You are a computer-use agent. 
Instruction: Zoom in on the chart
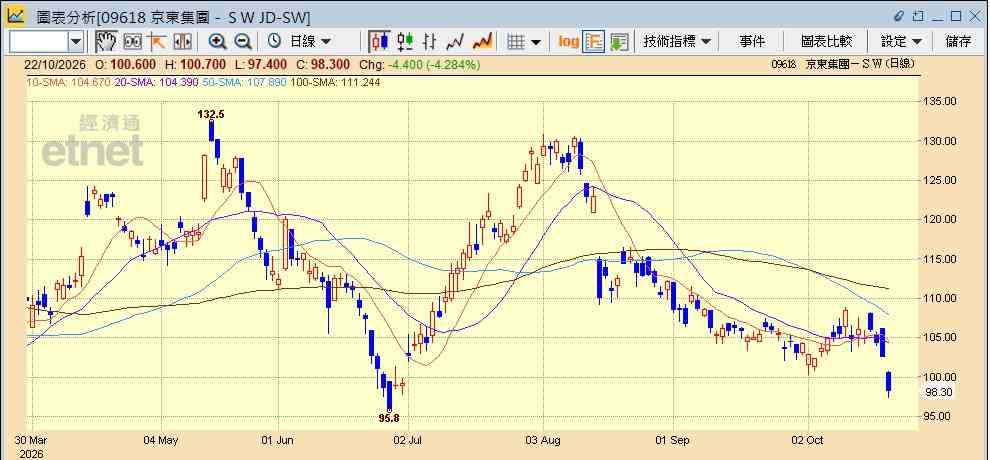point(218,42)
